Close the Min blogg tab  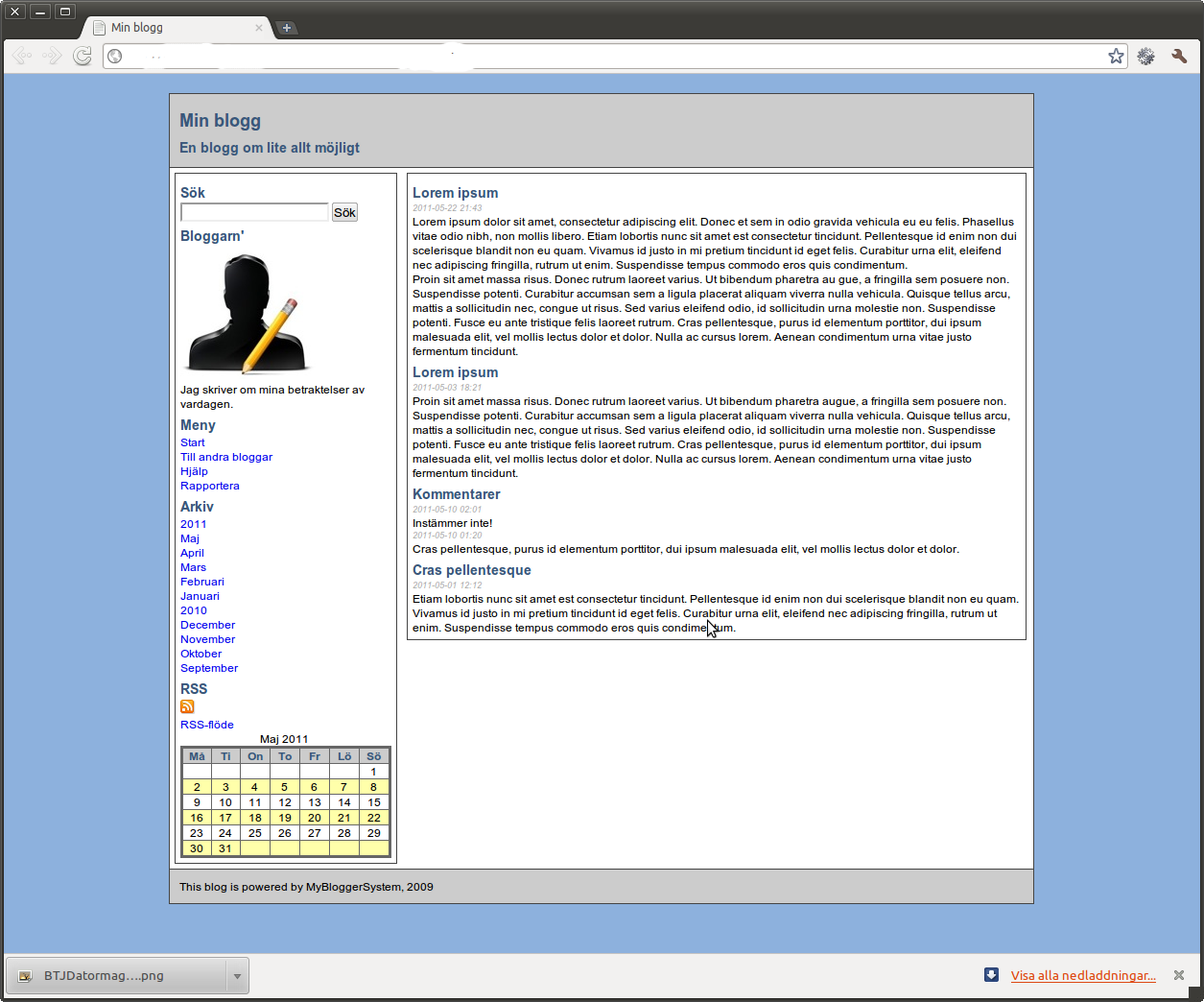tap(259, 28)
